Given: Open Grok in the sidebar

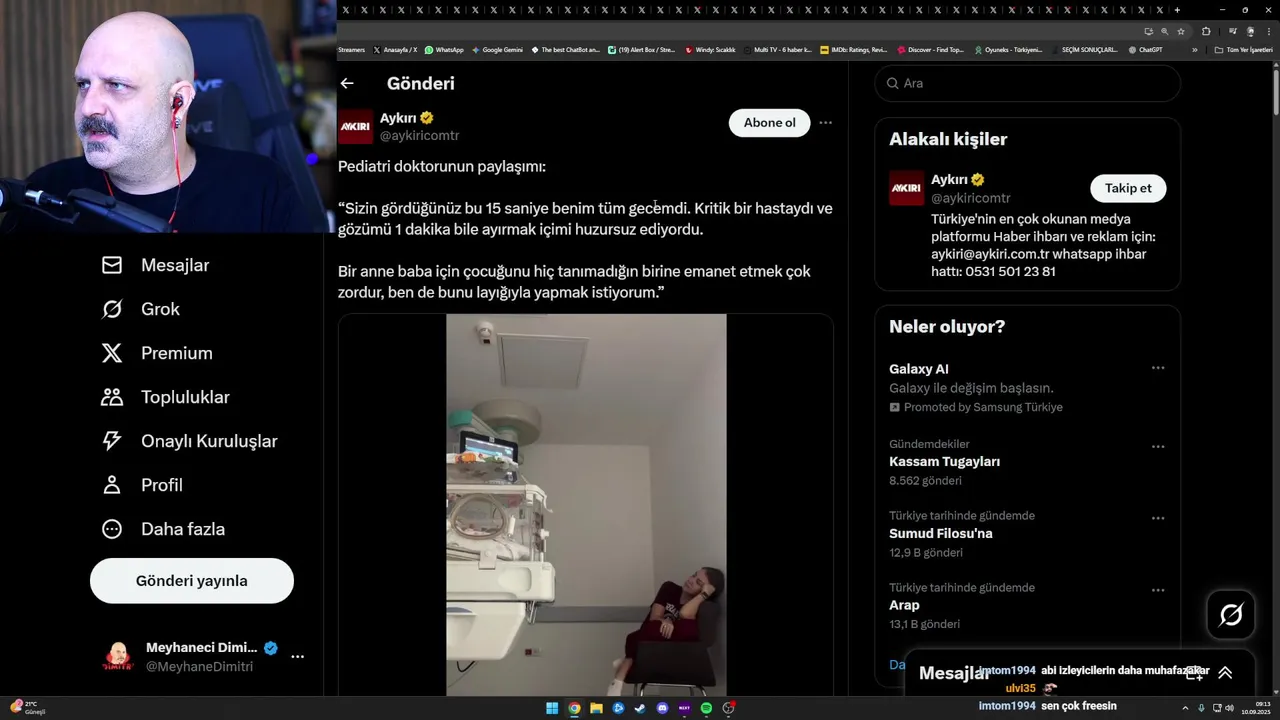Looking at the screenshot, I should click(x=141, y=309).
